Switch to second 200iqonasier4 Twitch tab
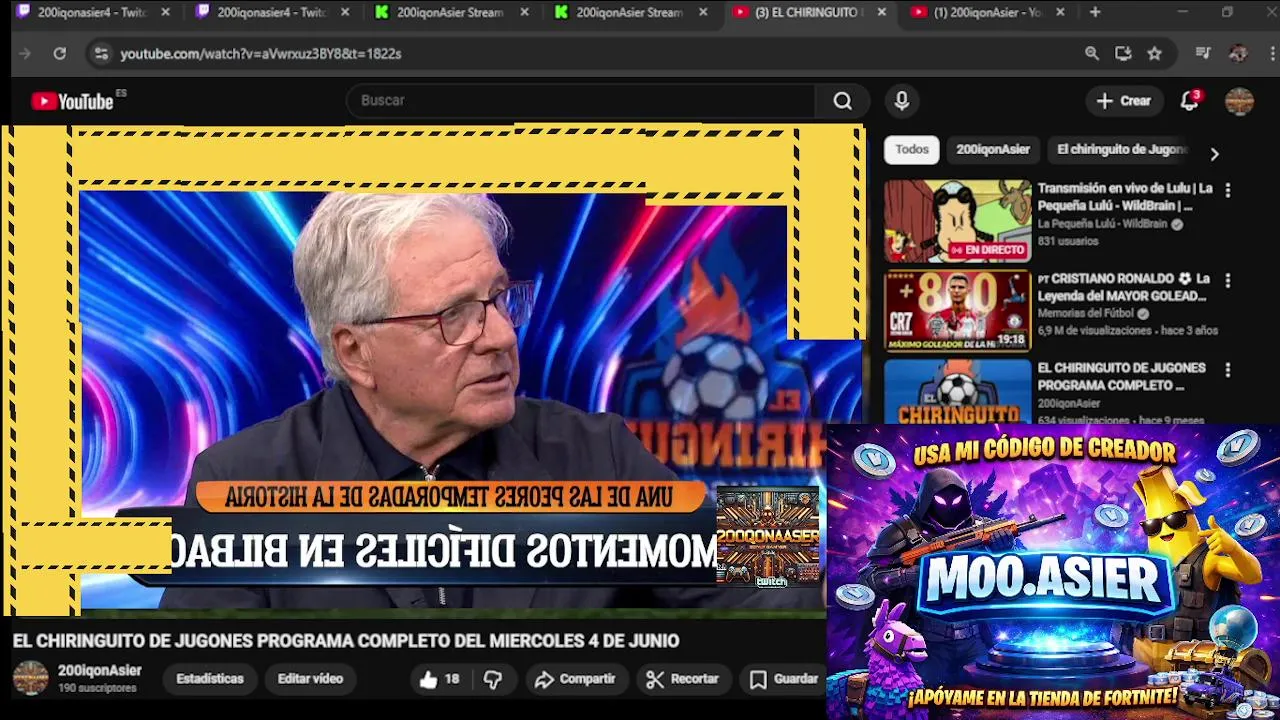Viewport: 1280px width, 720px height. coord(270,12)
